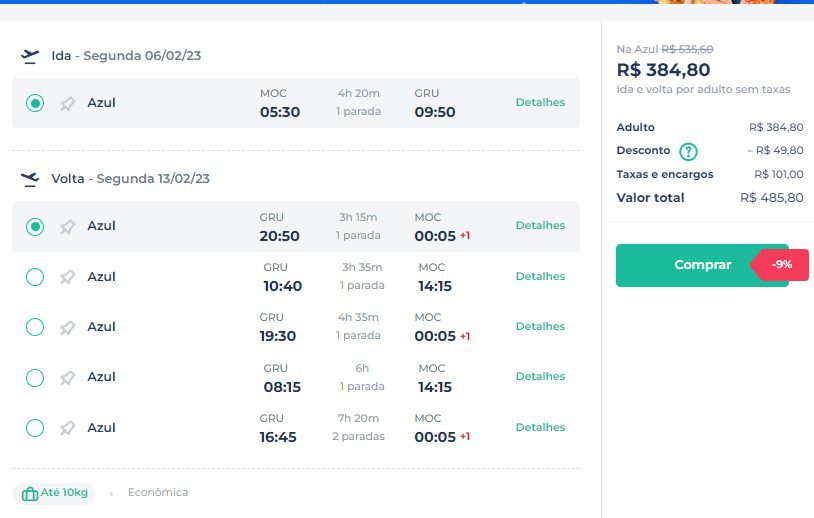Open Detalhes for the 10:40 return
The width and height of the screenshot is (814, 518).
(540, 276)
